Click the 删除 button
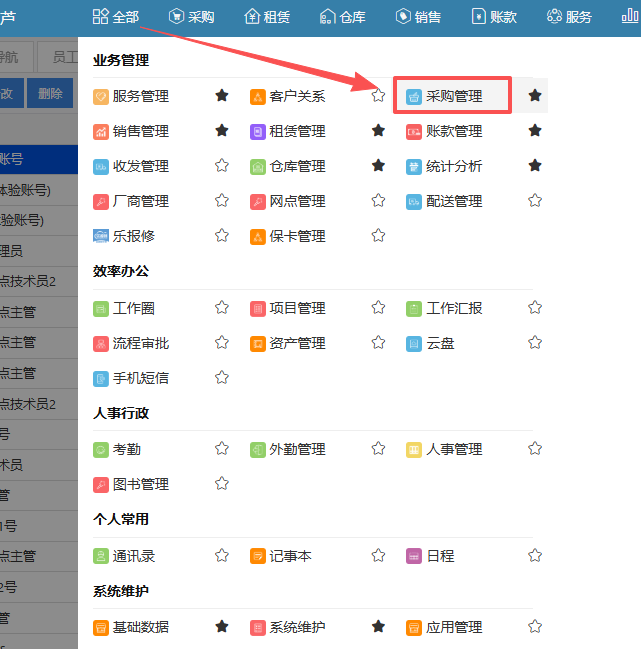The image size is (641, 649). [50, 93]
